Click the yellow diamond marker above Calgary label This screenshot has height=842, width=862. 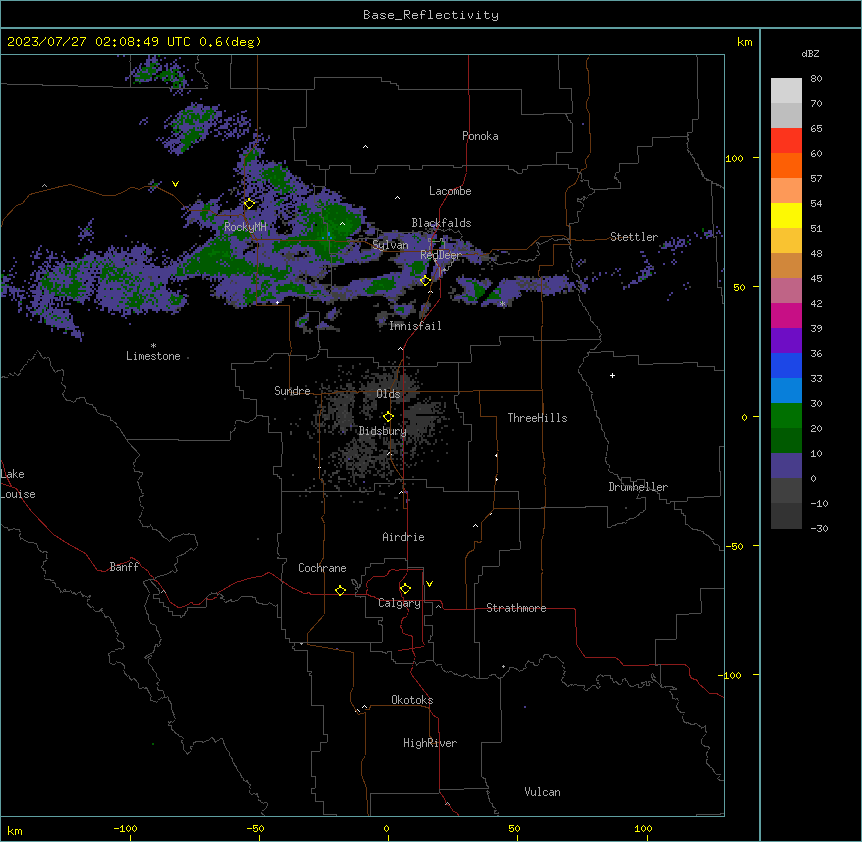[x=405, y=589]
